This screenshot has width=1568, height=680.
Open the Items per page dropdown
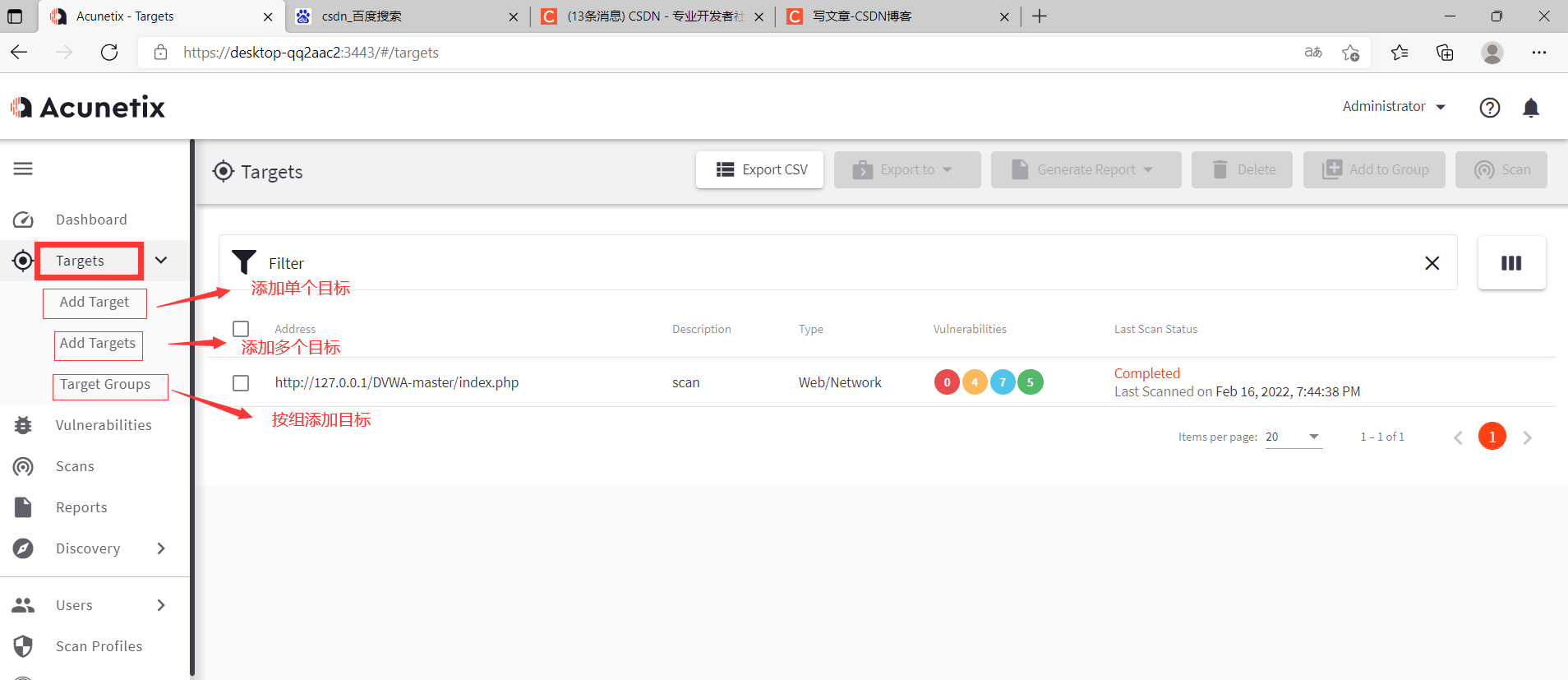coord(1294,437)
